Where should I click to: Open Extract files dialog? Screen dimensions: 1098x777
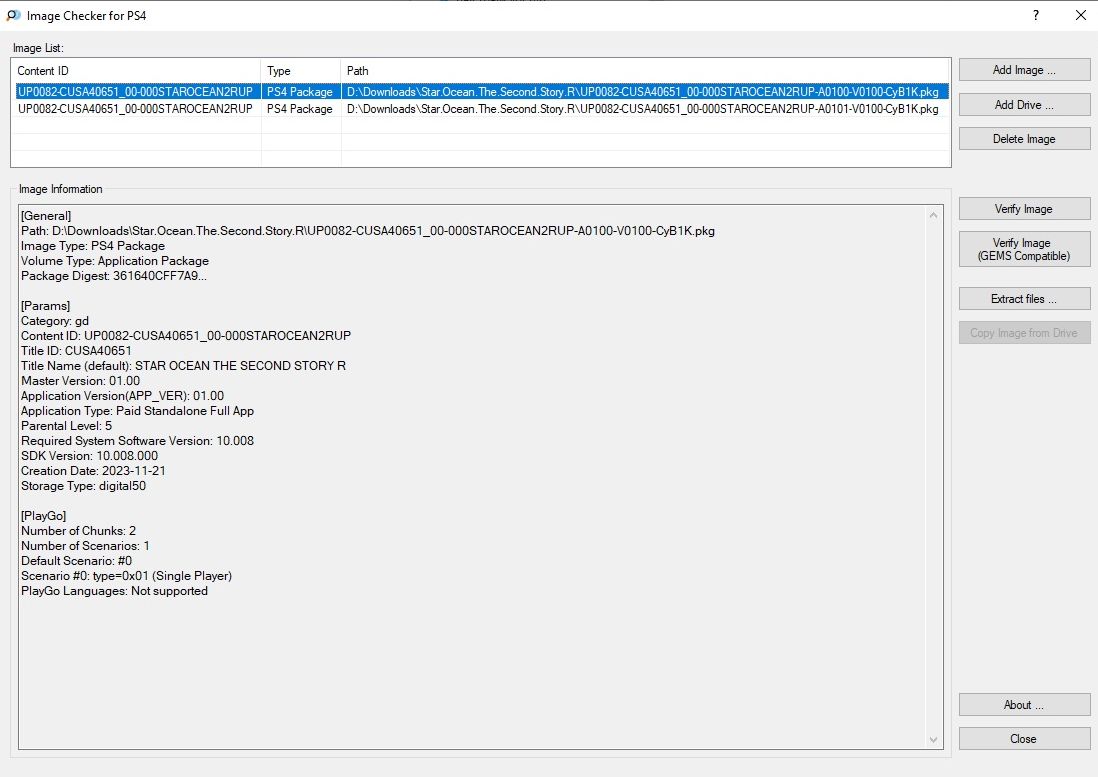(1024, 299)
